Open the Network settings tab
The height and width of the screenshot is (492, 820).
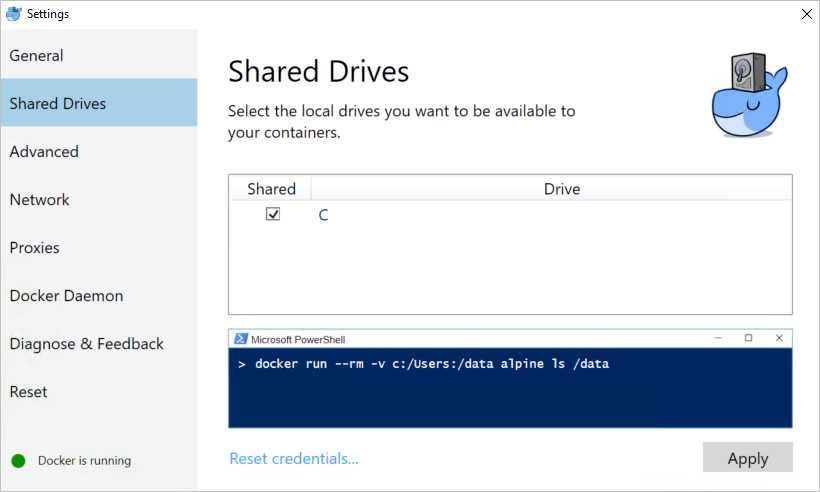[99, 199]
